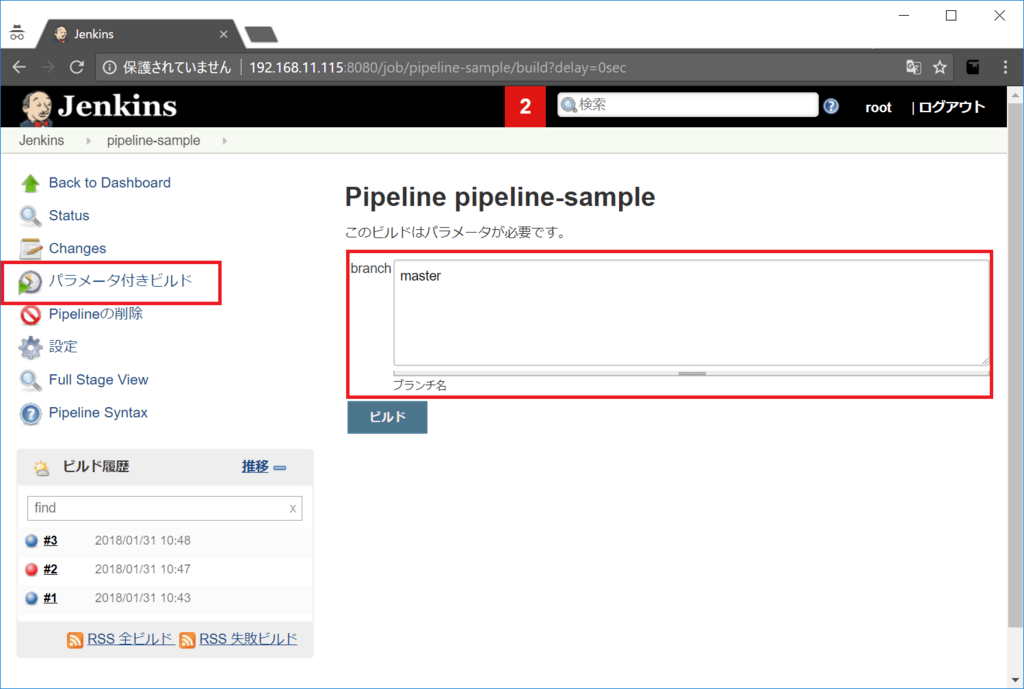Click the 2018/01/31 10:48 build timestamp
Viewport: 1024px width, 689px height.
pyautogui.click(x=143, y=541)
